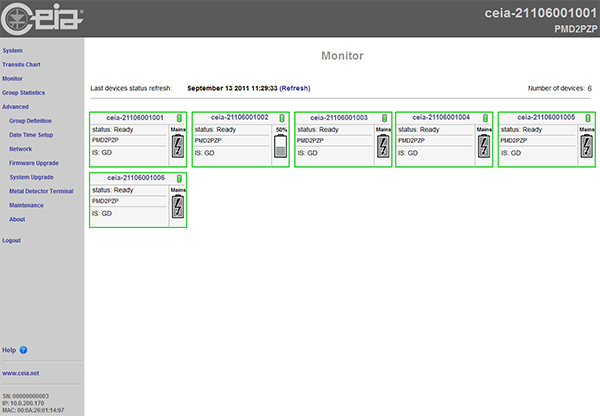Open the Help question mark icon

[23, 350]
